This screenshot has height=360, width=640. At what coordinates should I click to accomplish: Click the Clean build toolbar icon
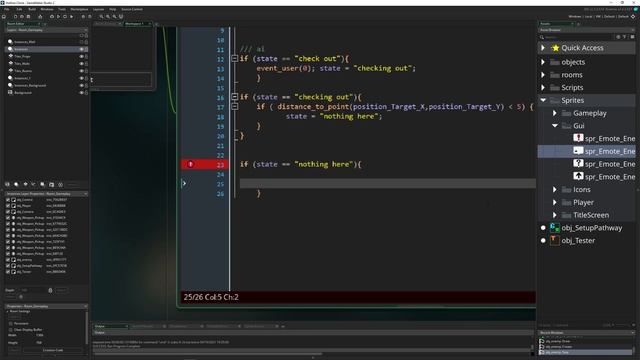pos(71,17)
